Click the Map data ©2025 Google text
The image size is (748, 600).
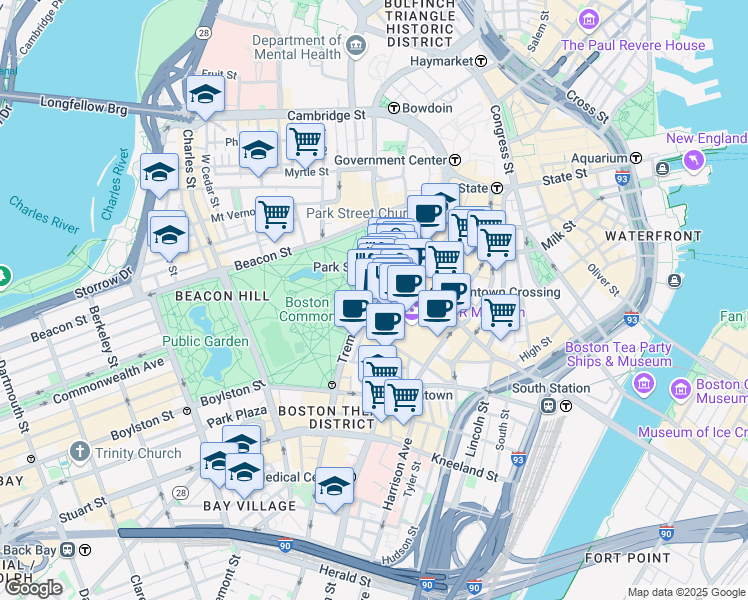[x=687, y=593]
